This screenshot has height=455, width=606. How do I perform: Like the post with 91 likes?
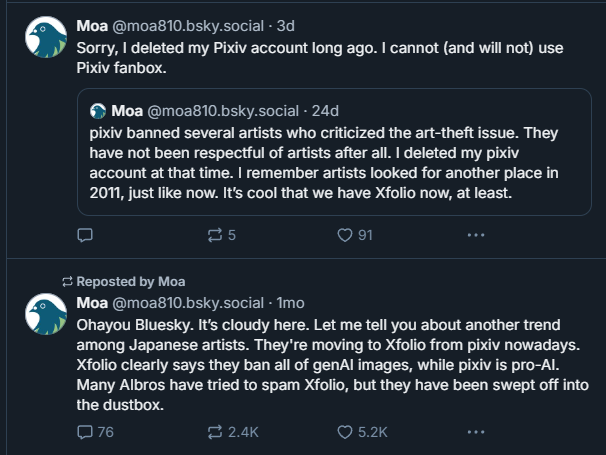(345, 235)
